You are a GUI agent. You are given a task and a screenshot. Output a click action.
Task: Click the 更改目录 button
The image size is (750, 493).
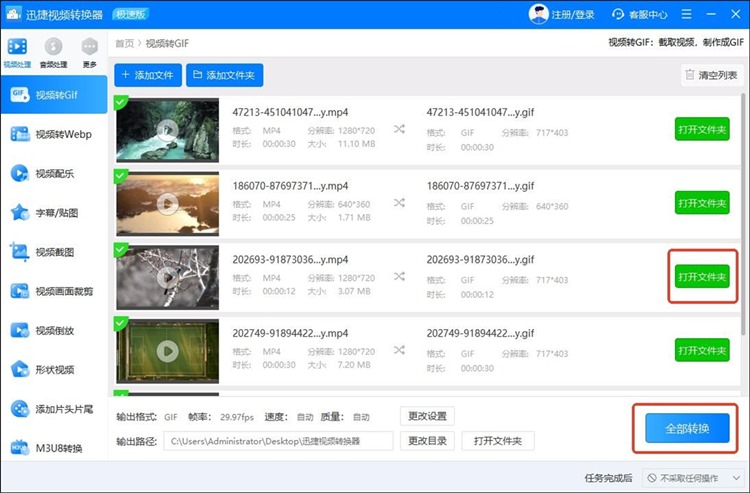click(x=427, y=441)
